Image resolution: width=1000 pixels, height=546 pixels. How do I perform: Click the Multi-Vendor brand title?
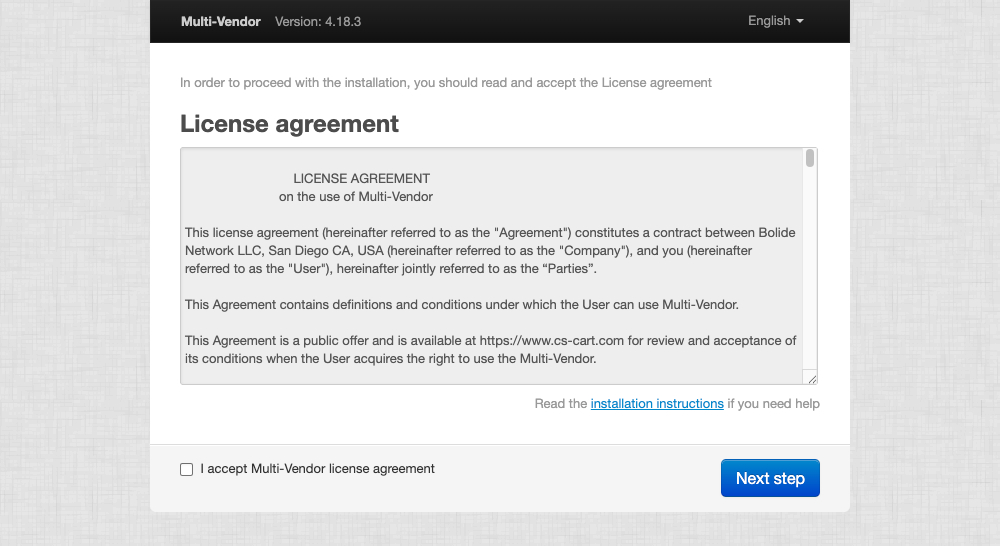221,22
